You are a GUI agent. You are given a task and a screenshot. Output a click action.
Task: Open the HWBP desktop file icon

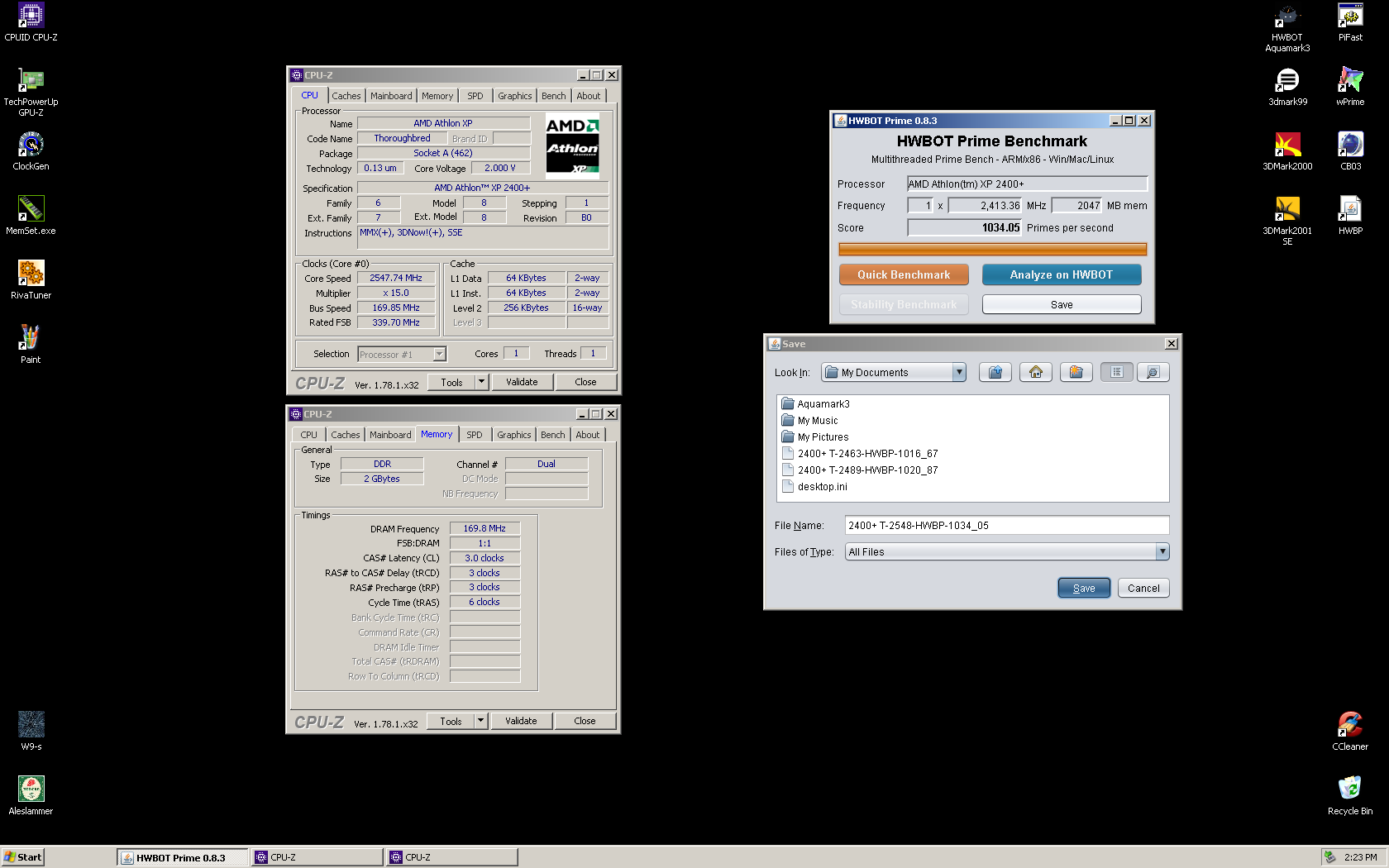(x=1350, y=216)
